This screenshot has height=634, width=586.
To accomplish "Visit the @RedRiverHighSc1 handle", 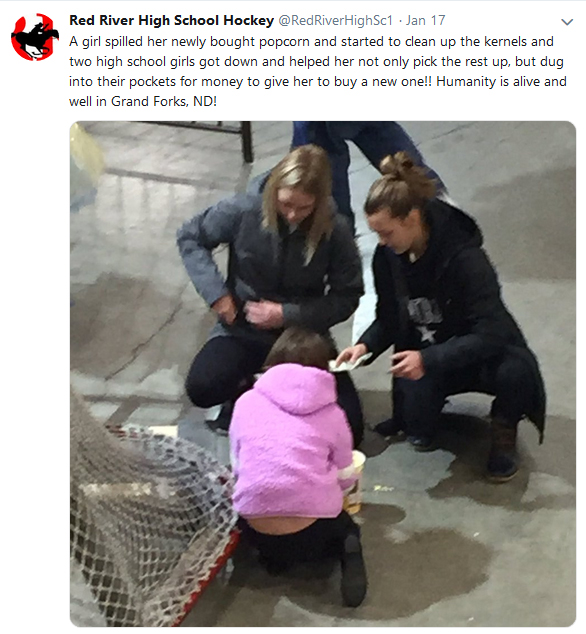I will click(x=336, y=20).
